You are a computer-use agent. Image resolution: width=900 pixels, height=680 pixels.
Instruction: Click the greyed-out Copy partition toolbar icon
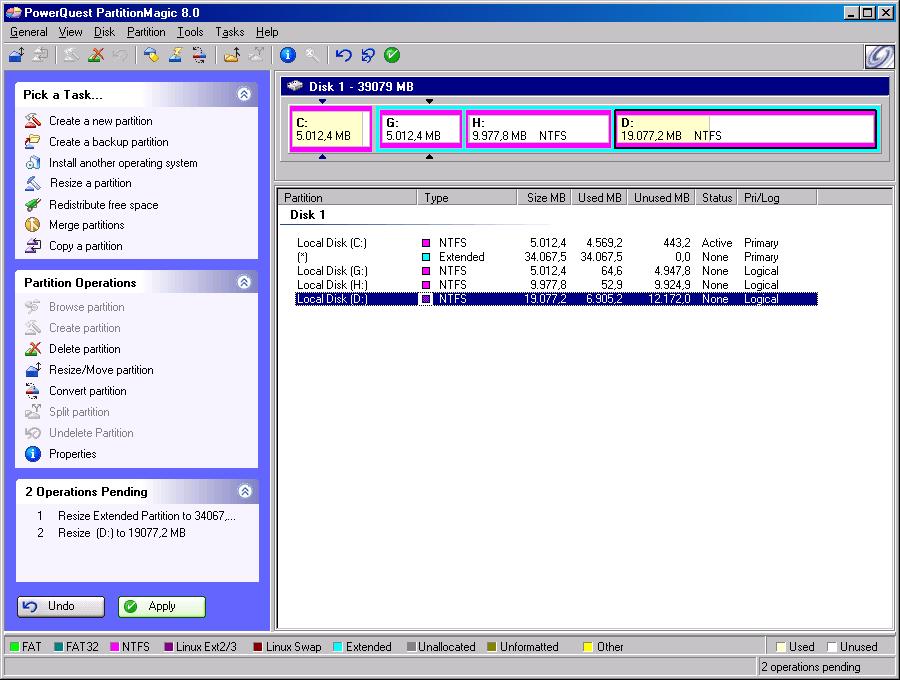click(40, 55)
